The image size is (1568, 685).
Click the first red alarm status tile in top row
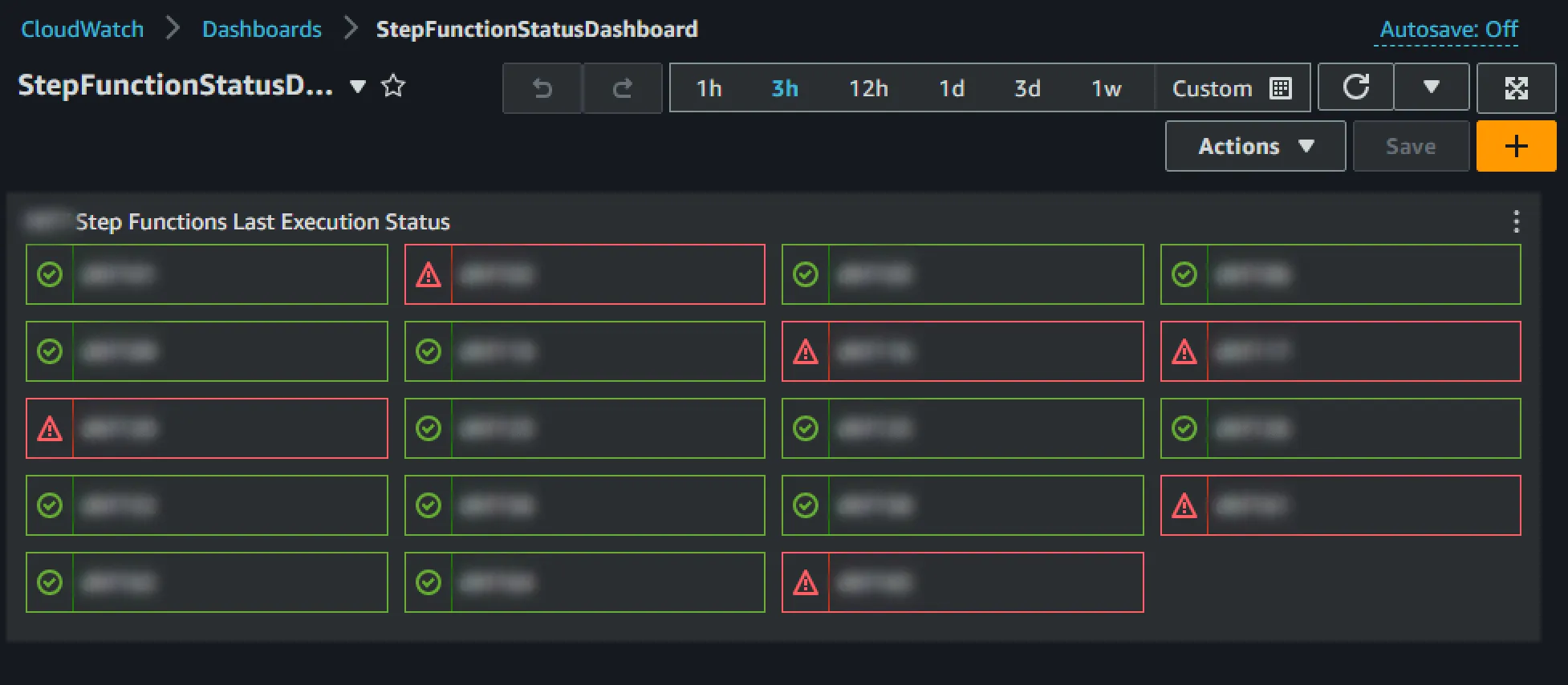pos(584,274)
